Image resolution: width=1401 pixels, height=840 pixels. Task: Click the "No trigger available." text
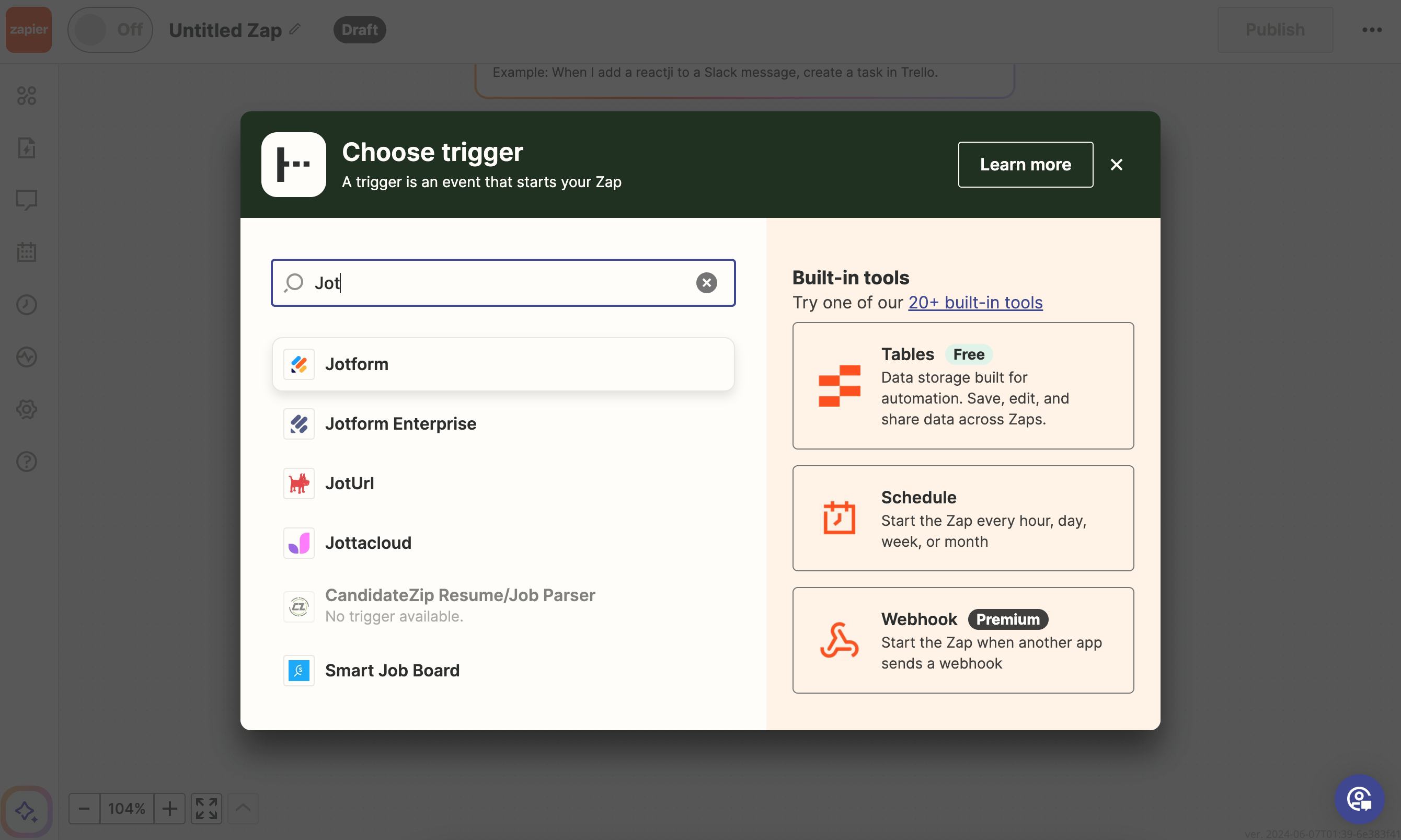[394, 616]
